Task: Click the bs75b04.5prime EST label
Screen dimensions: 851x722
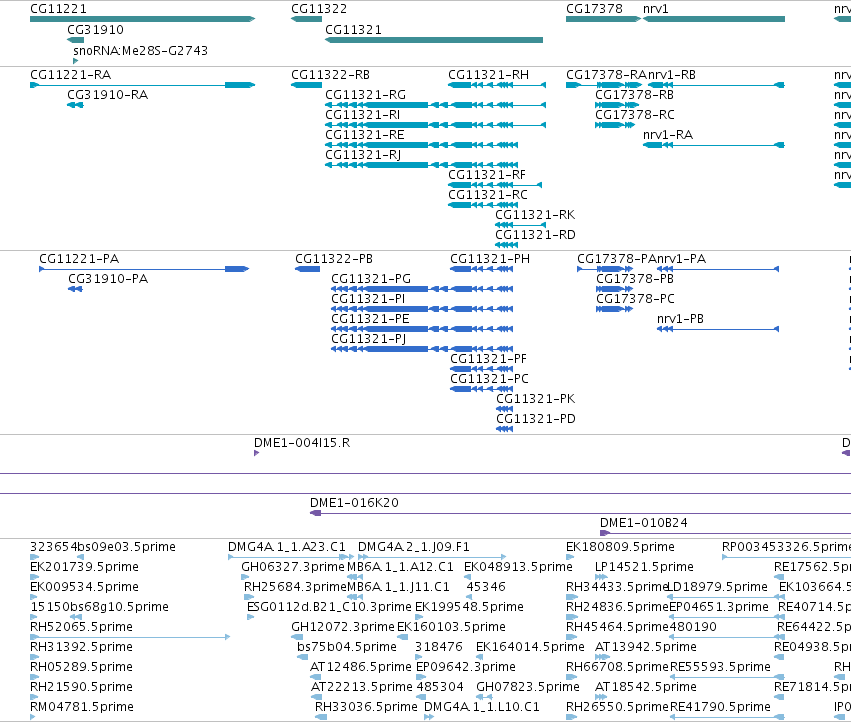Action: [347, 647]
